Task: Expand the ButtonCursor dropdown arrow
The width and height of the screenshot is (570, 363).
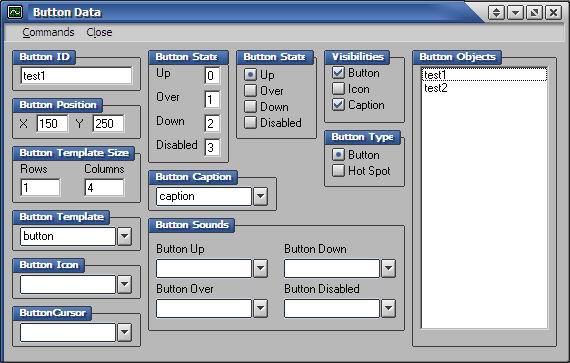Action: pyautogui.click(x=124, y=332)
